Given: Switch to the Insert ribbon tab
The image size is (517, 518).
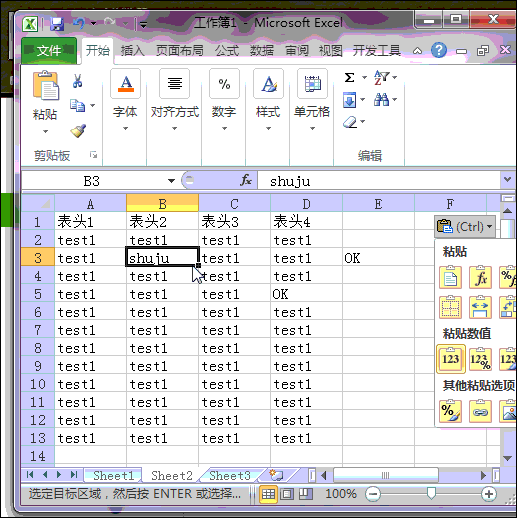Looking at the screenshot, I should pos(132,51).
